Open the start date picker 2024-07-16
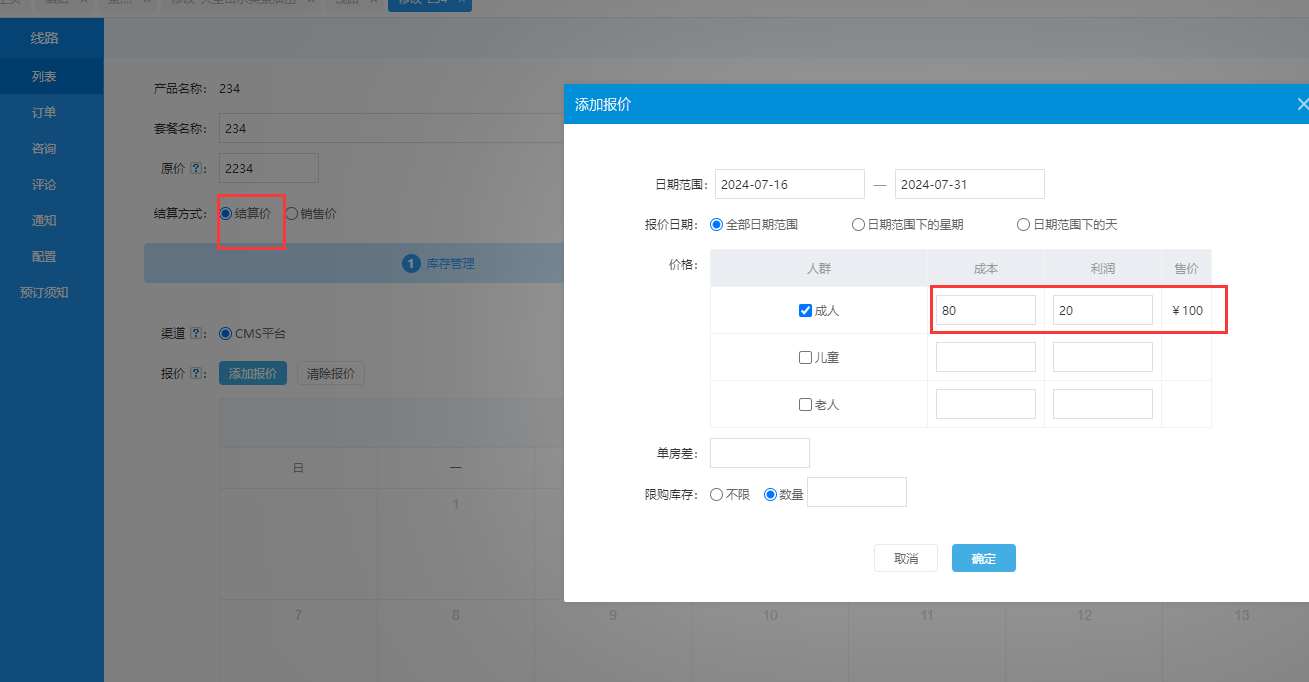This screenshot has width=1309, height=682. point(789,185)
